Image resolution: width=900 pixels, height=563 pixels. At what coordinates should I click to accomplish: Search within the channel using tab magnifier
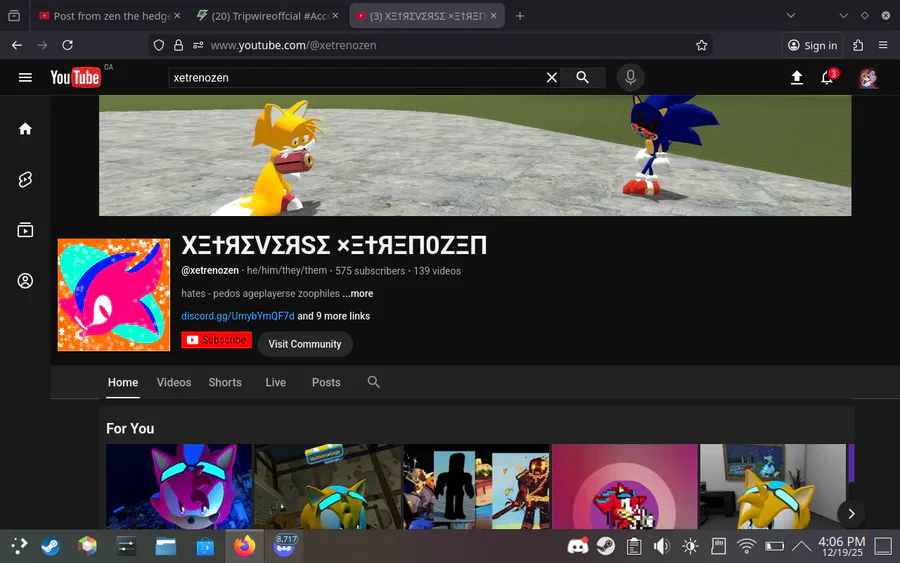(x=374, y=382)
